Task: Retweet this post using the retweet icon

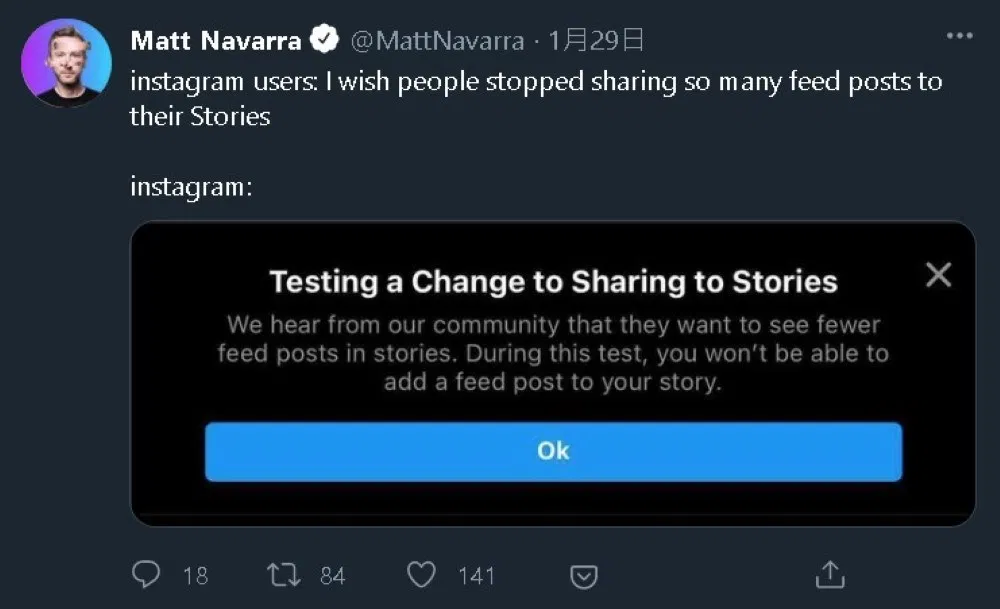Action: [283, 574]
